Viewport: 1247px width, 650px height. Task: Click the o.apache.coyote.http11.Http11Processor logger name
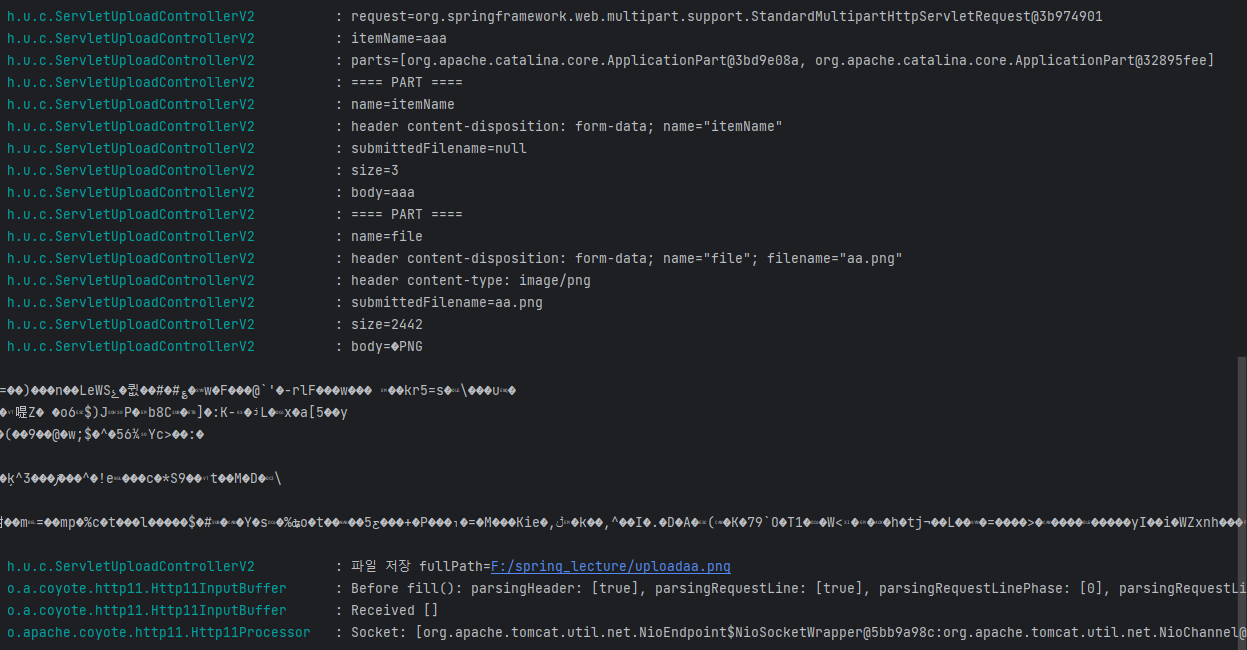(158, 632)
